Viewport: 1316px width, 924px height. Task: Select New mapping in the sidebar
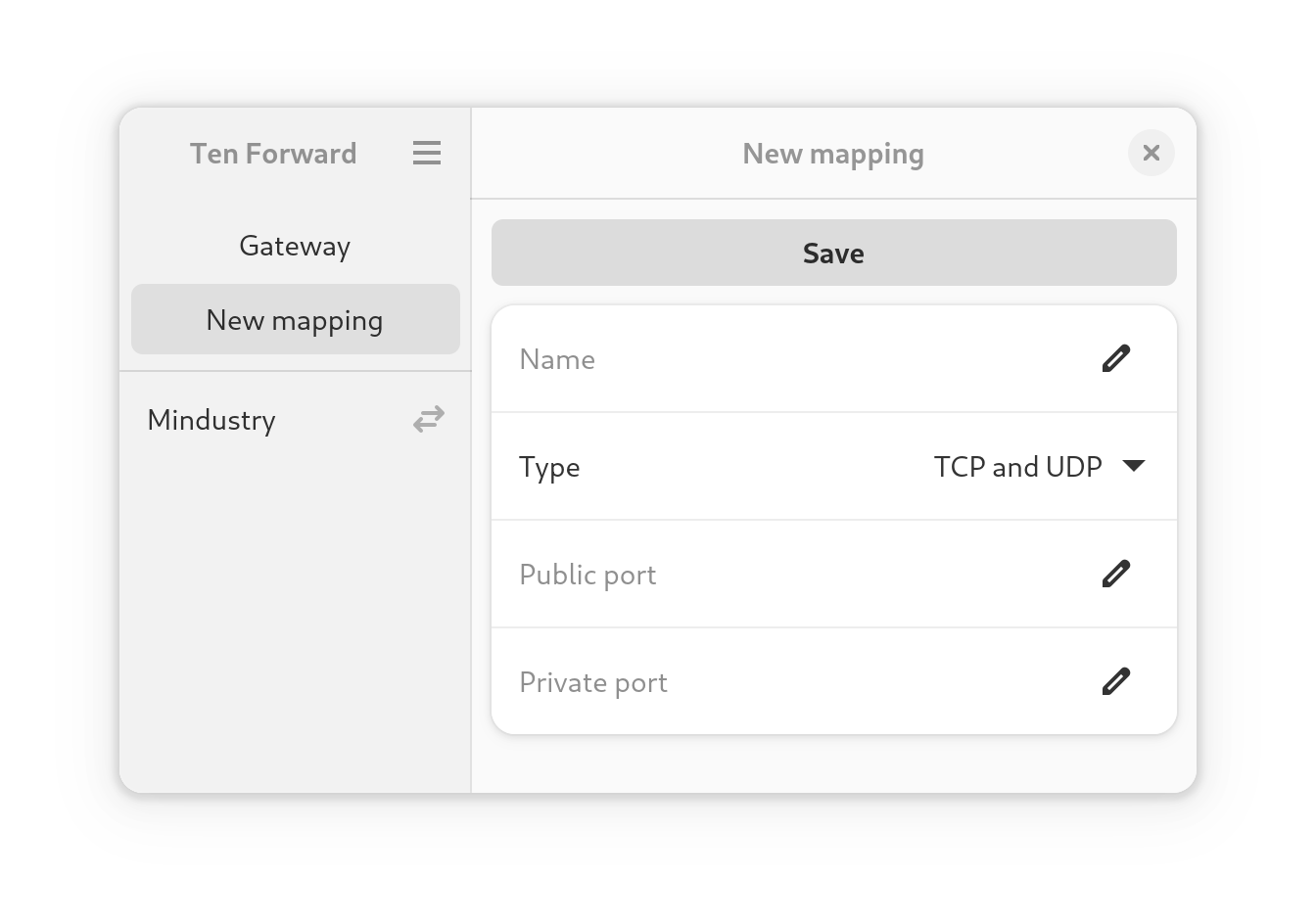point(295,319)
